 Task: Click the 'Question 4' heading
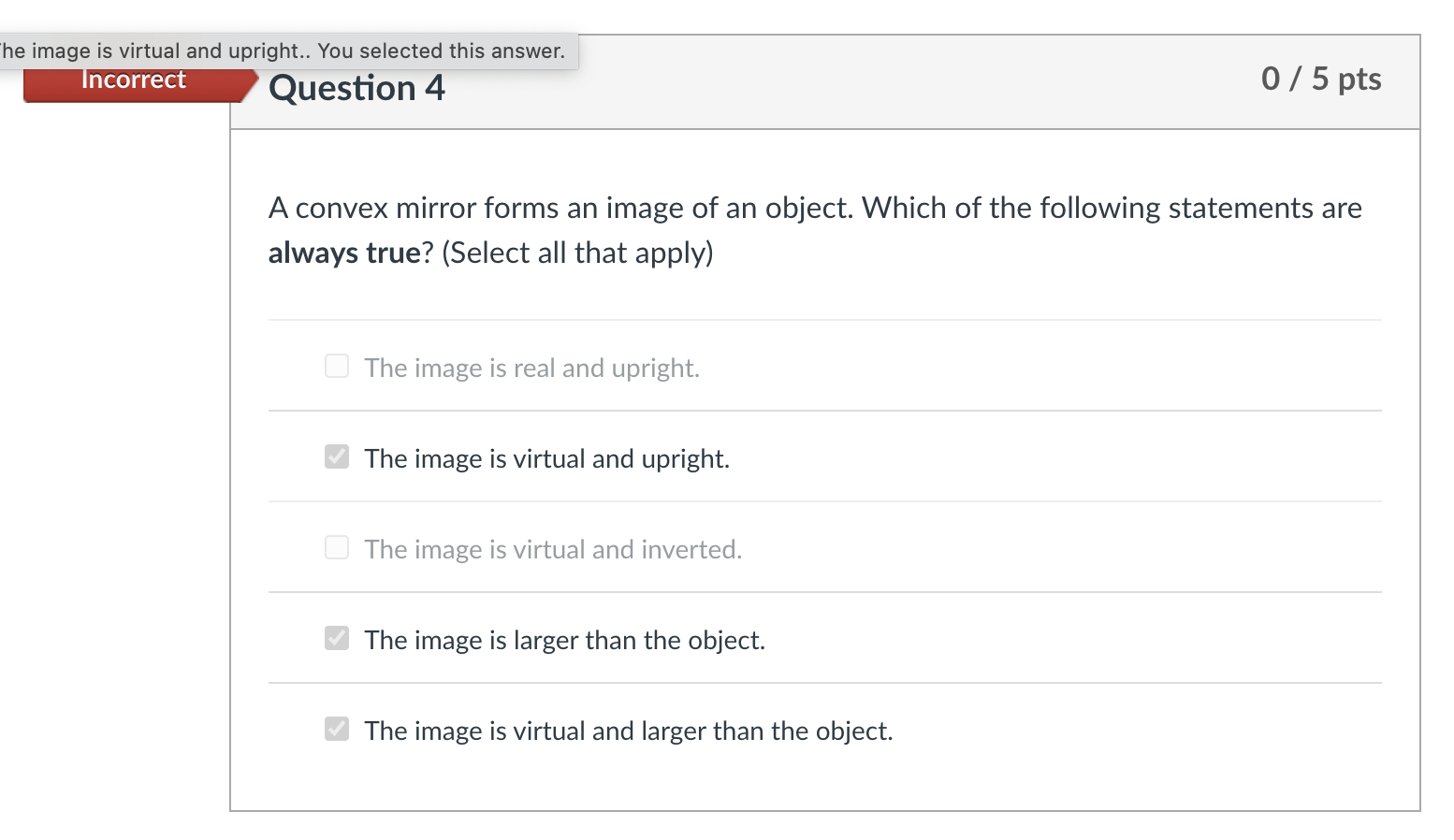point(356,88)
